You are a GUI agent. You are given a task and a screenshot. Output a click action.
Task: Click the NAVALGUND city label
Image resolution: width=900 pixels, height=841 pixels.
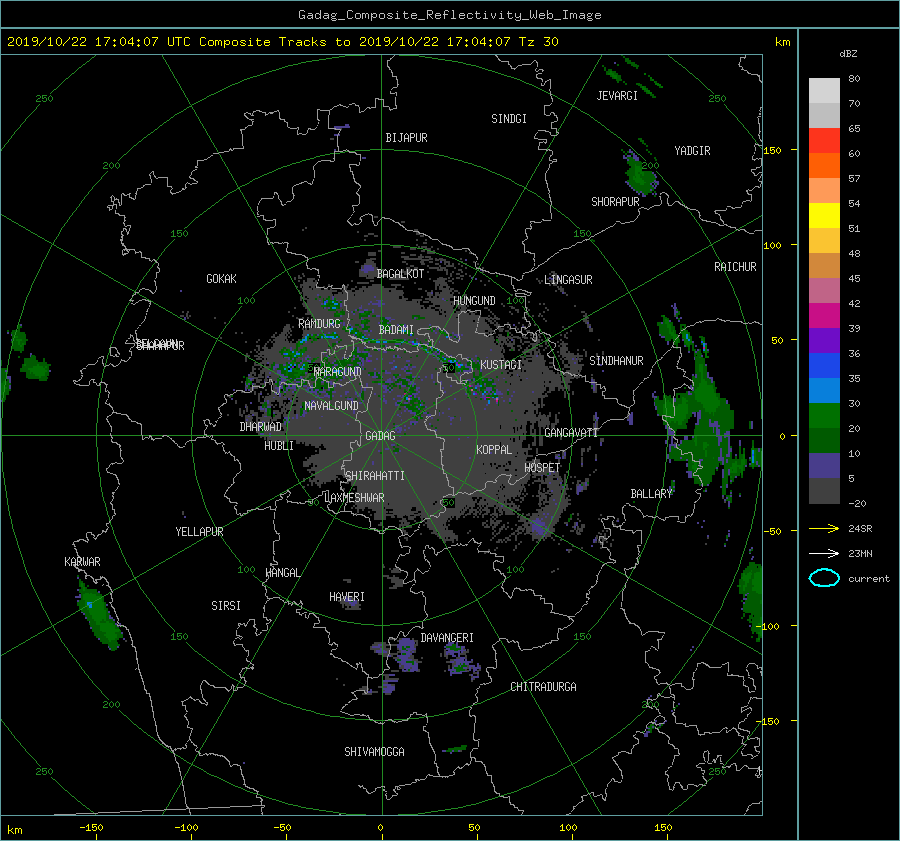331,405
